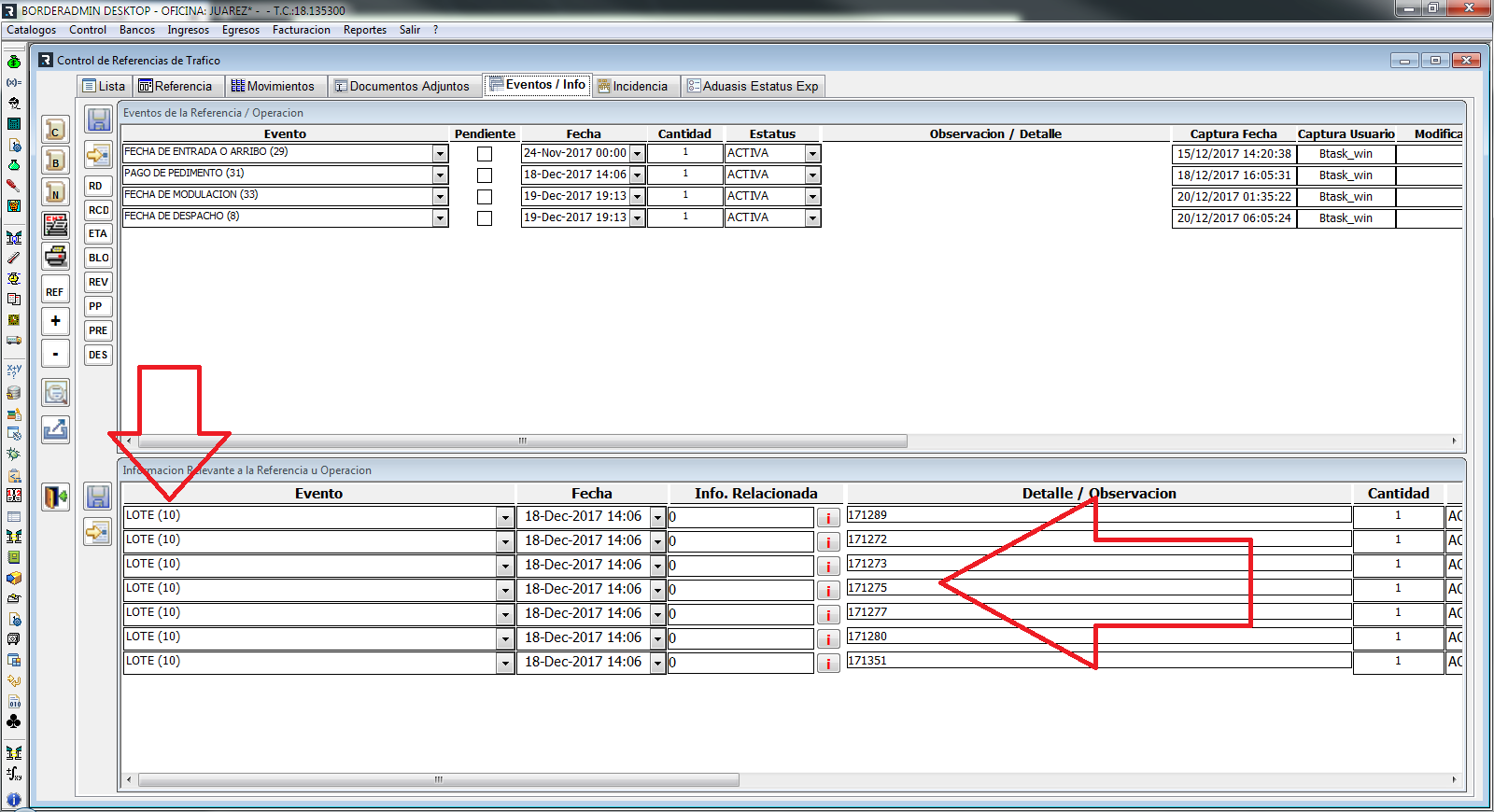The image size is (1494, 812).
Task: Click red info icon for row 171275
Action: click(828, 591)
